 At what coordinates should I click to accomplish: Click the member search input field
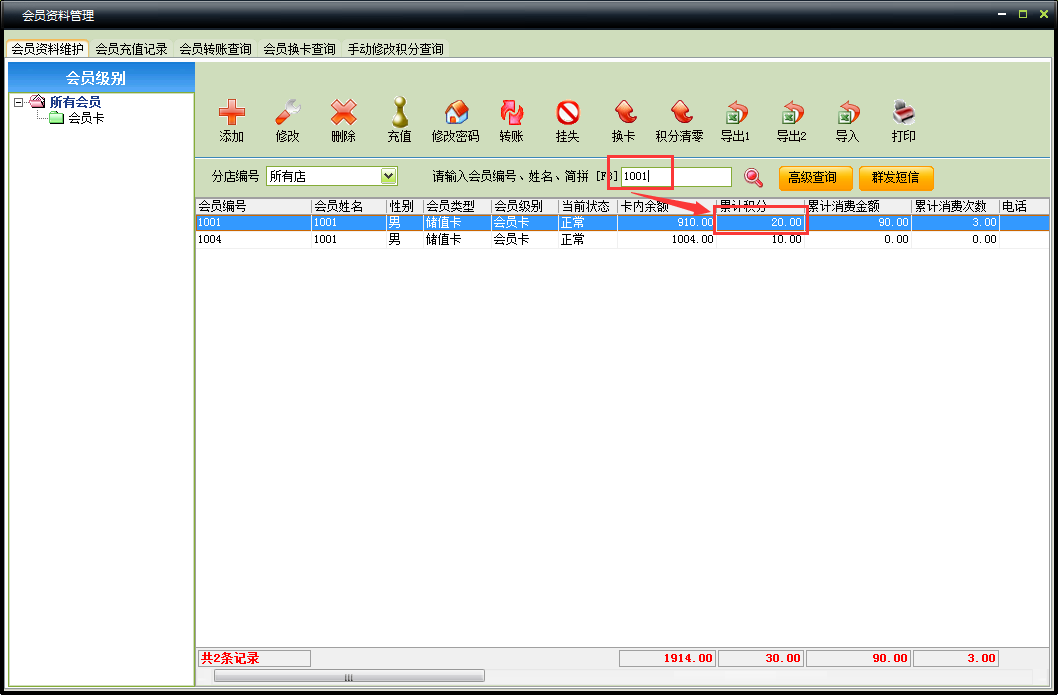[676, 177]
